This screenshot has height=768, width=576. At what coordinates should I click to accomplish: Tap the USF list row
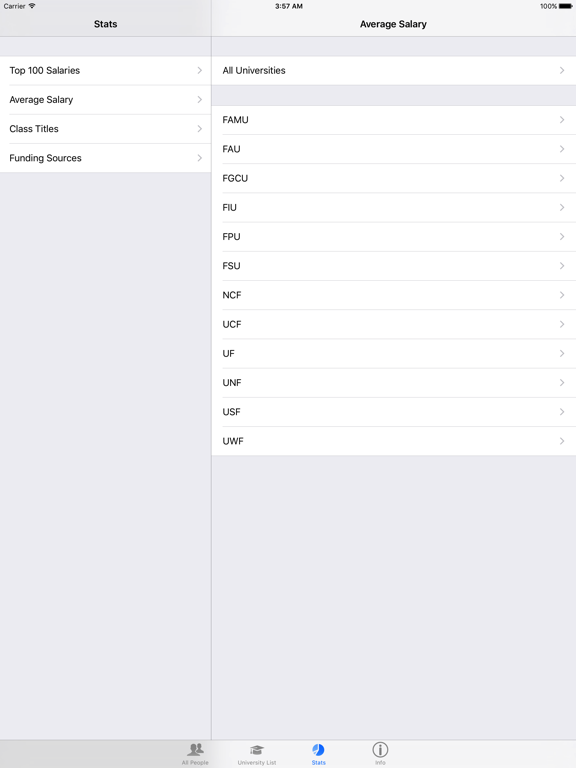(x=394, y=412)
